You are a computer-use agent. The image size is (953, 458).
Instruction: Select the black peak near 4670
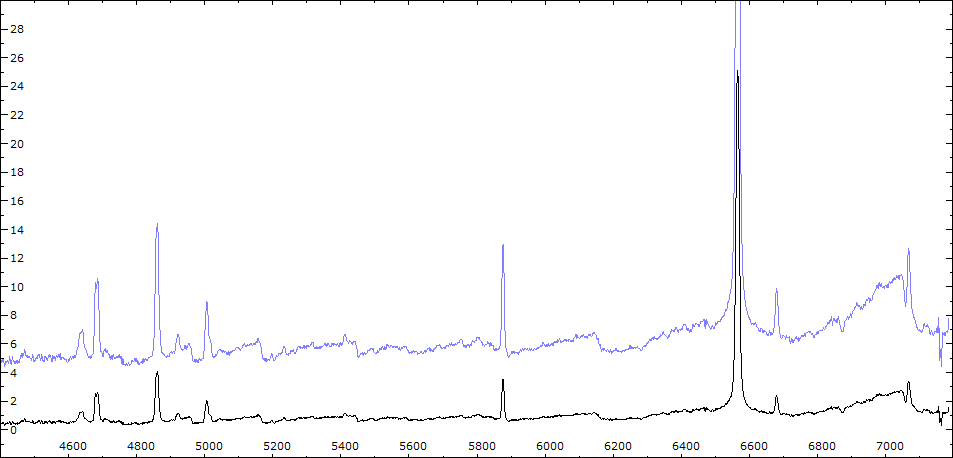coord(96,394)
